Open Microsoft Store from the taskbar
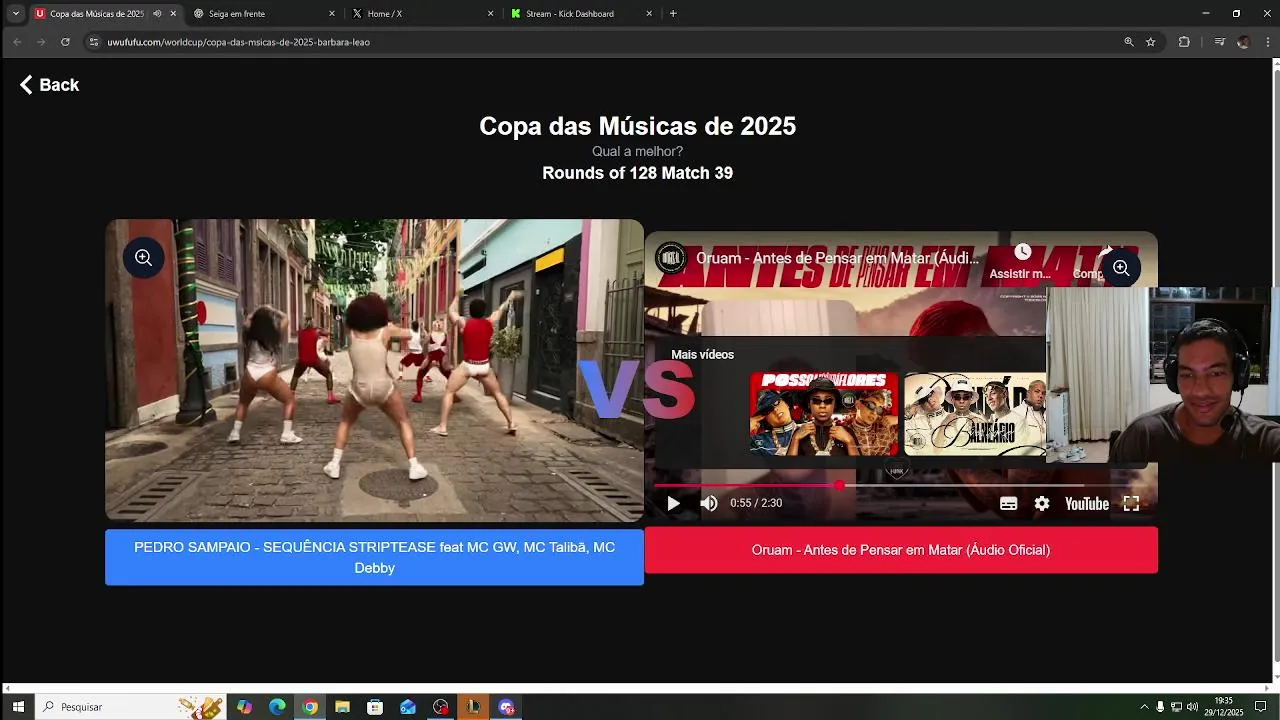 pos(375,707)
